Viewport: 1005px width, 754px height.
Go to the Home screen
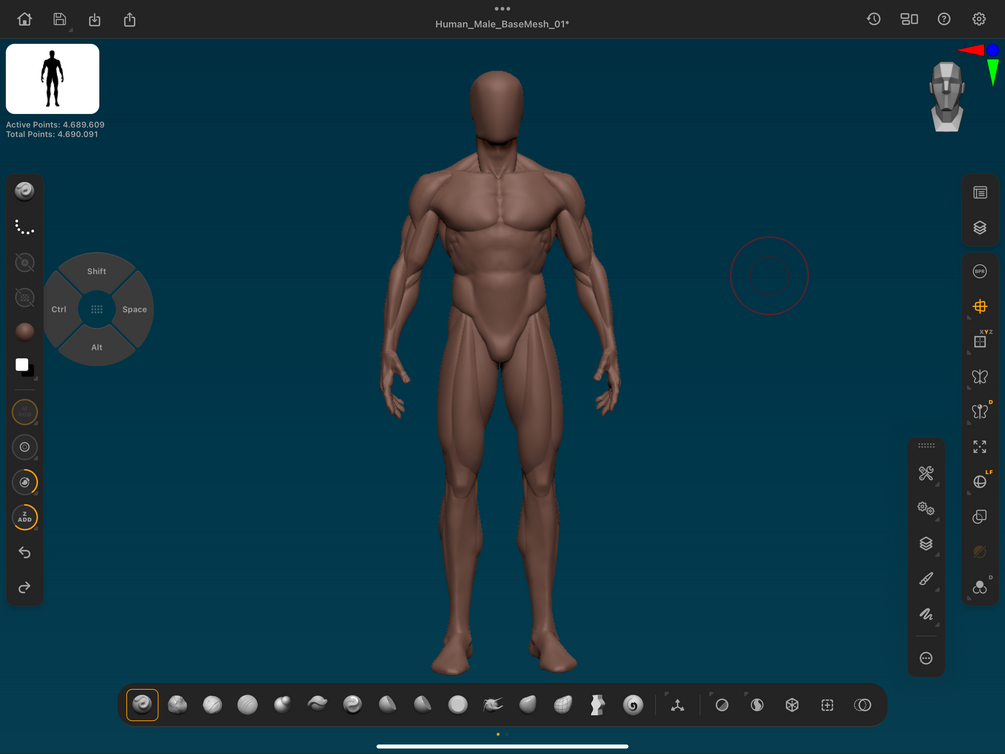(x=24, y=19)
